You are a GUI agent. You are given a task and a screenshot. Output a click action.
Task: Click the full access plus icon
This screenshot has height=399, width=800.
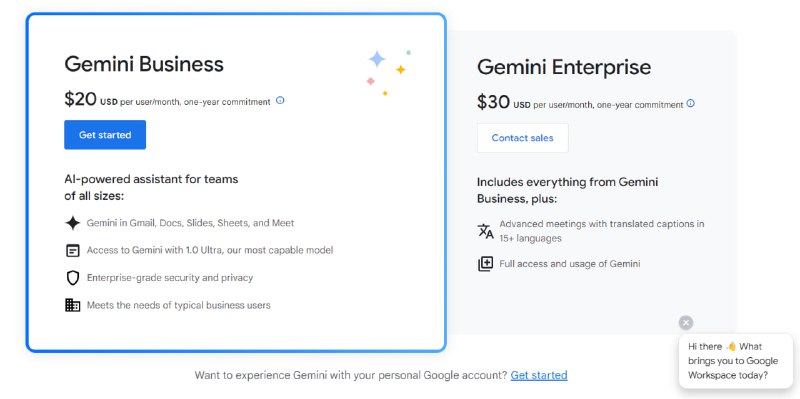[485, 264]
